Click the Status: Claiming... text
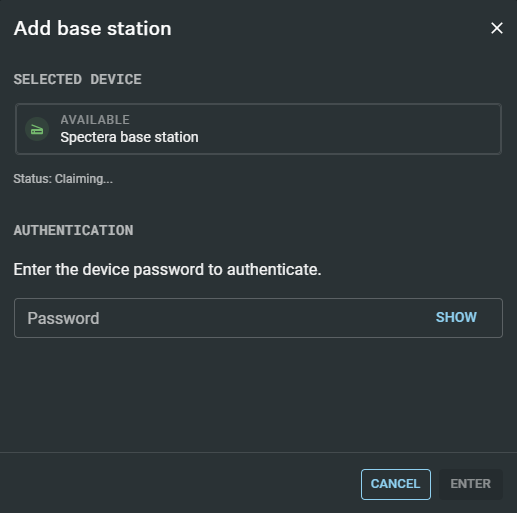 63,179
